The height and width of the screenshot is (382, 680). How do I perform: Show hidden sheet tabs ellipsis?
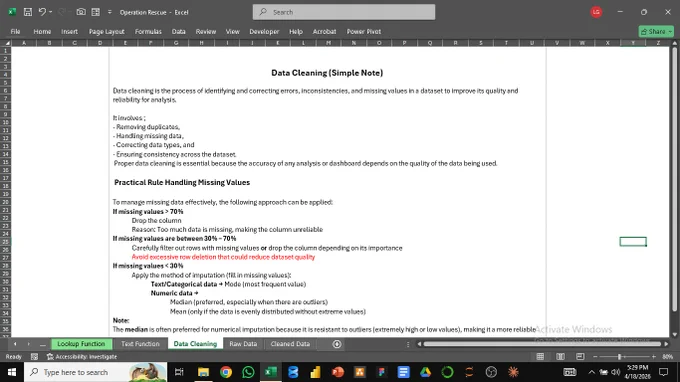click(42, 344)
